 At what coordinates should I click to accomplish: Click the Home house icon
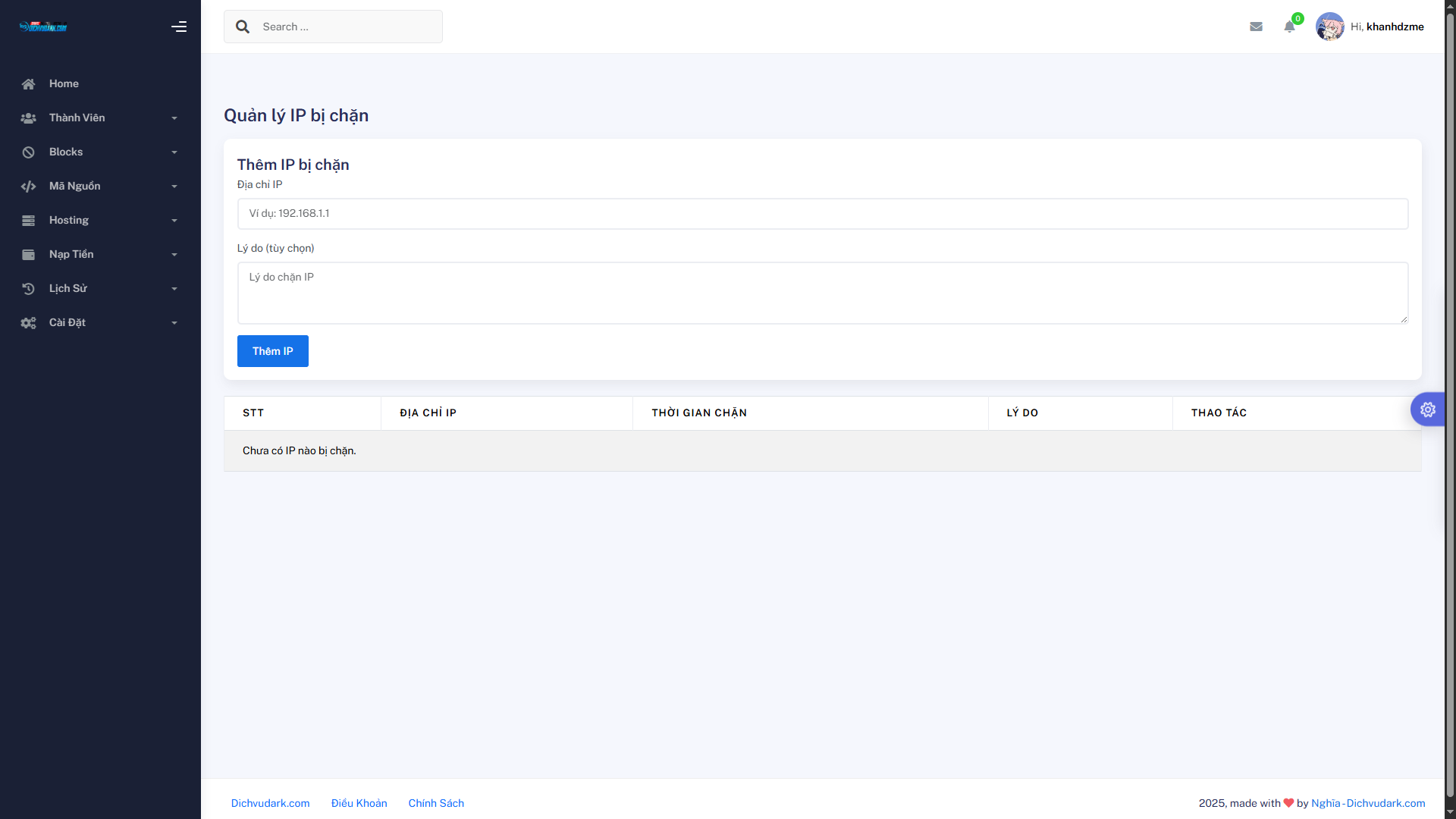point(29,84)
